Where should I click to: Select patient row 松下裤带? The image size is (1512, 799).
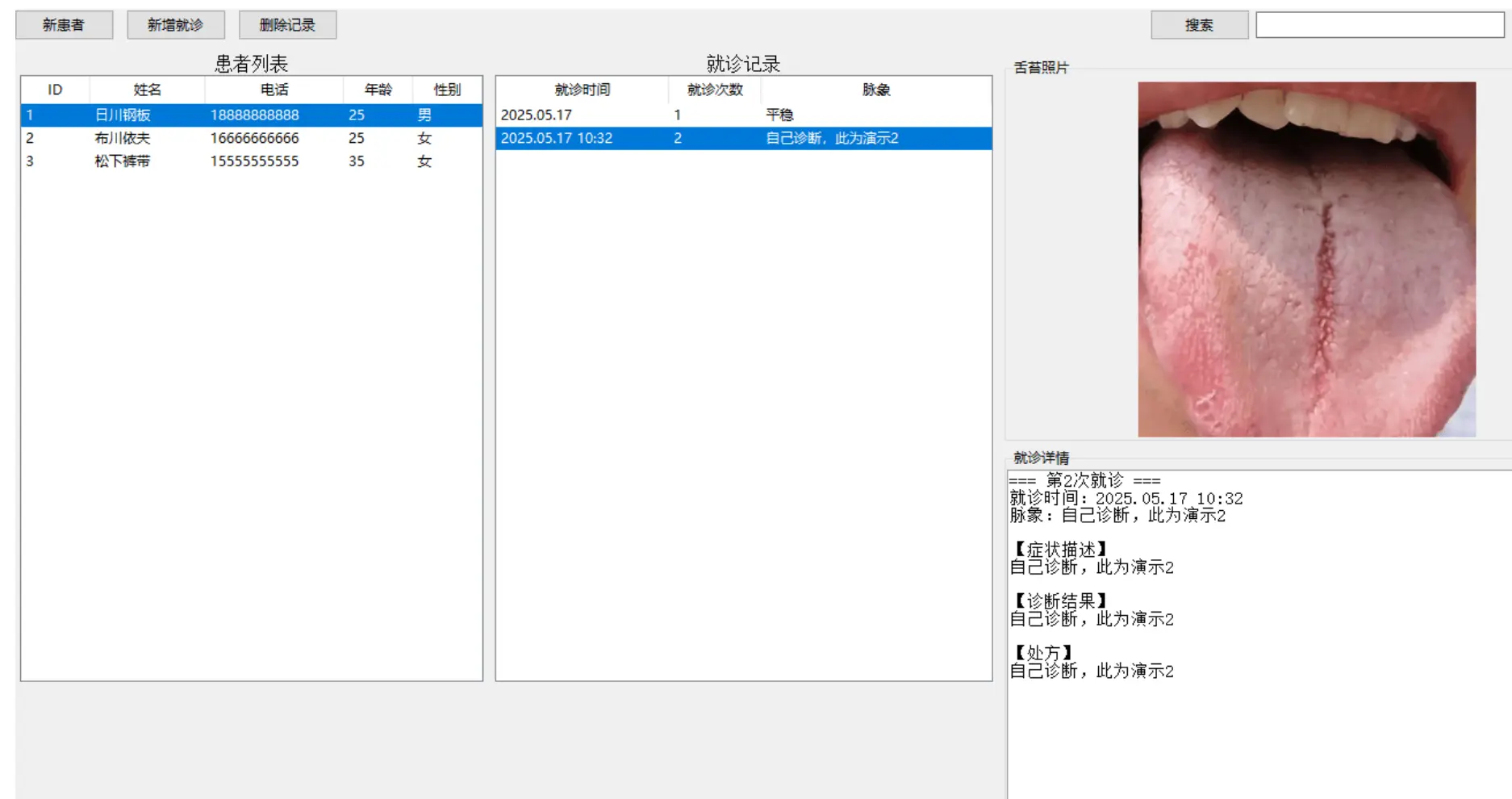(123, 161)
